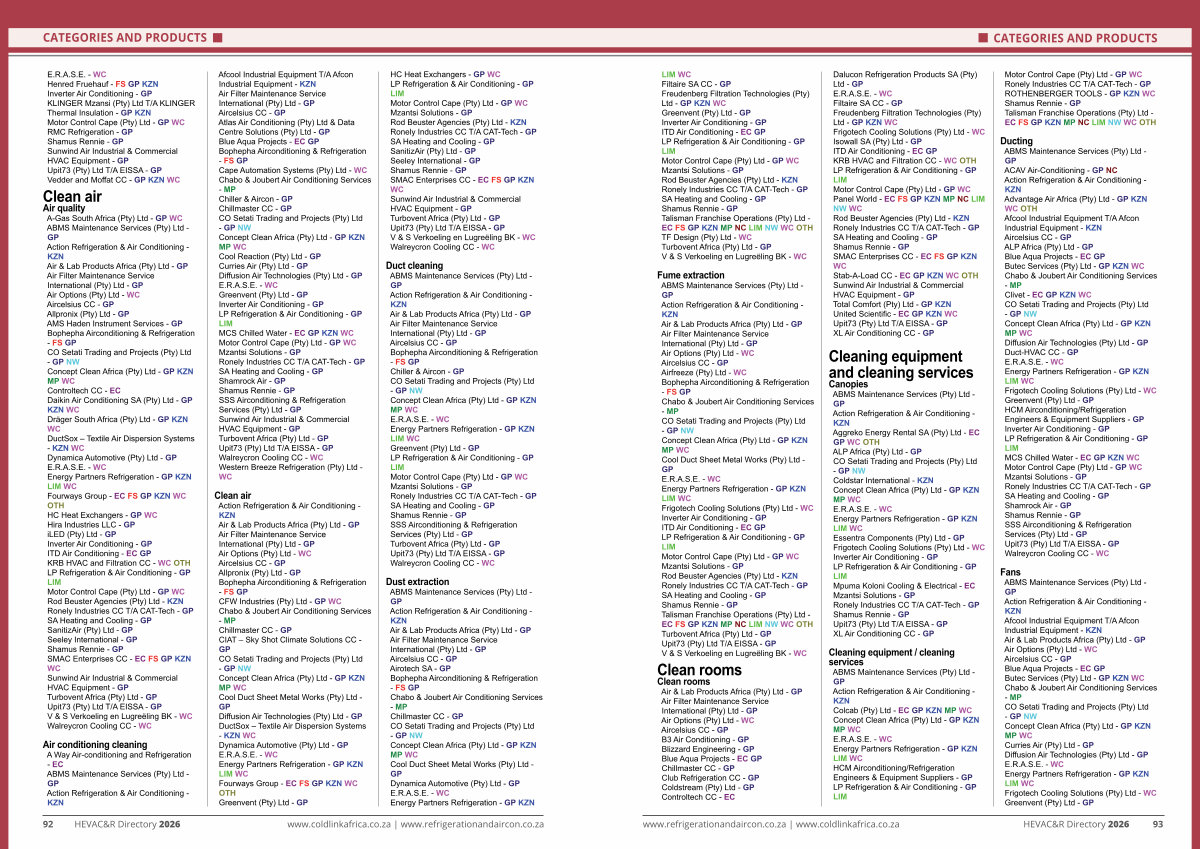Viewport: 1200px width, 849px height.
Task: Choose the 'Dust extraction' section heading
Action: click(x=417, y=581)
